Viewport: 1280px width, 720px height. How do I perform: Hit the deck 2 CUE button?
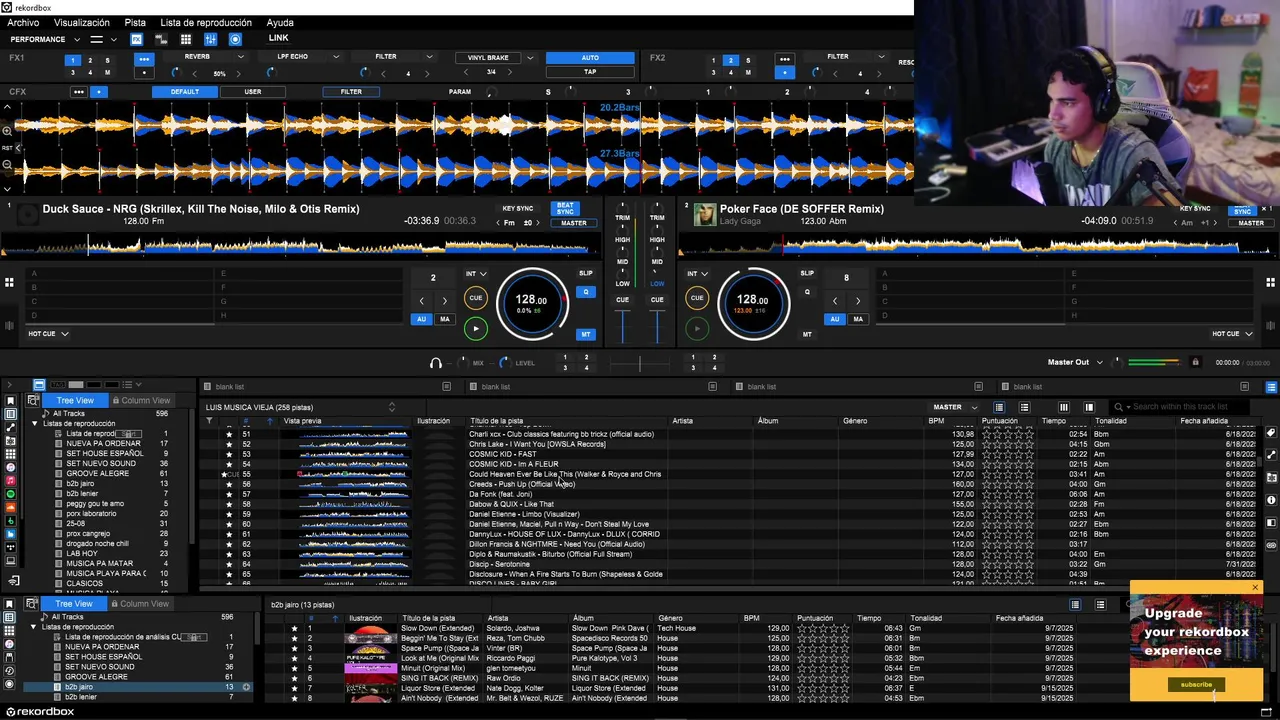point(697,298)
